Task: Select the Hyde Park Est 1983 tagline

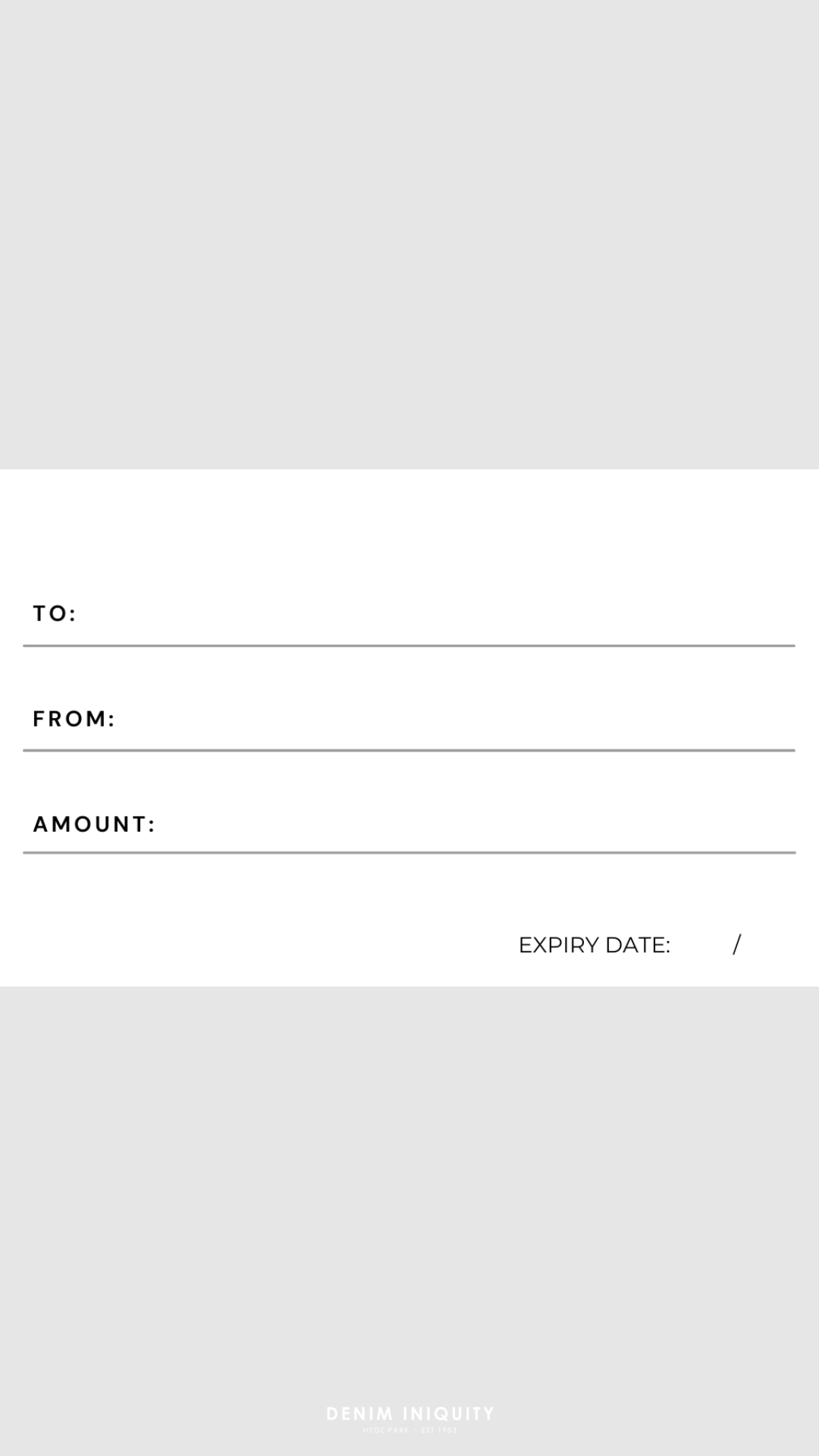Action: [409, 1430]
